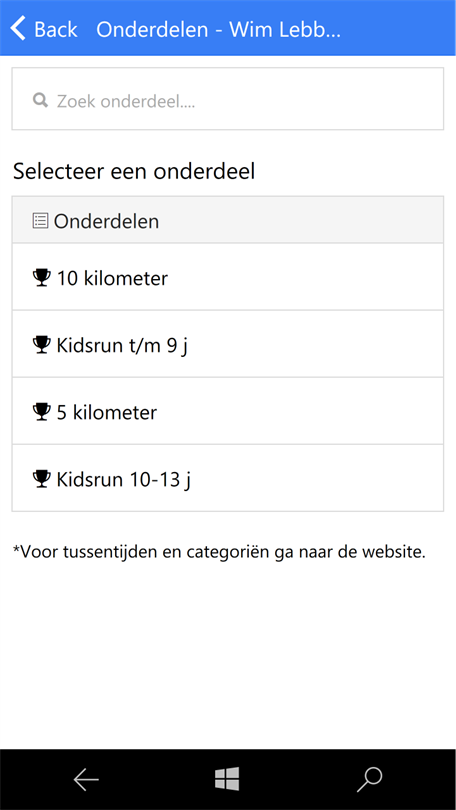This screenshot has height=810, width=456.
Task: Click the list icon beside Onderdelen header
Action: tap(40, 221)
